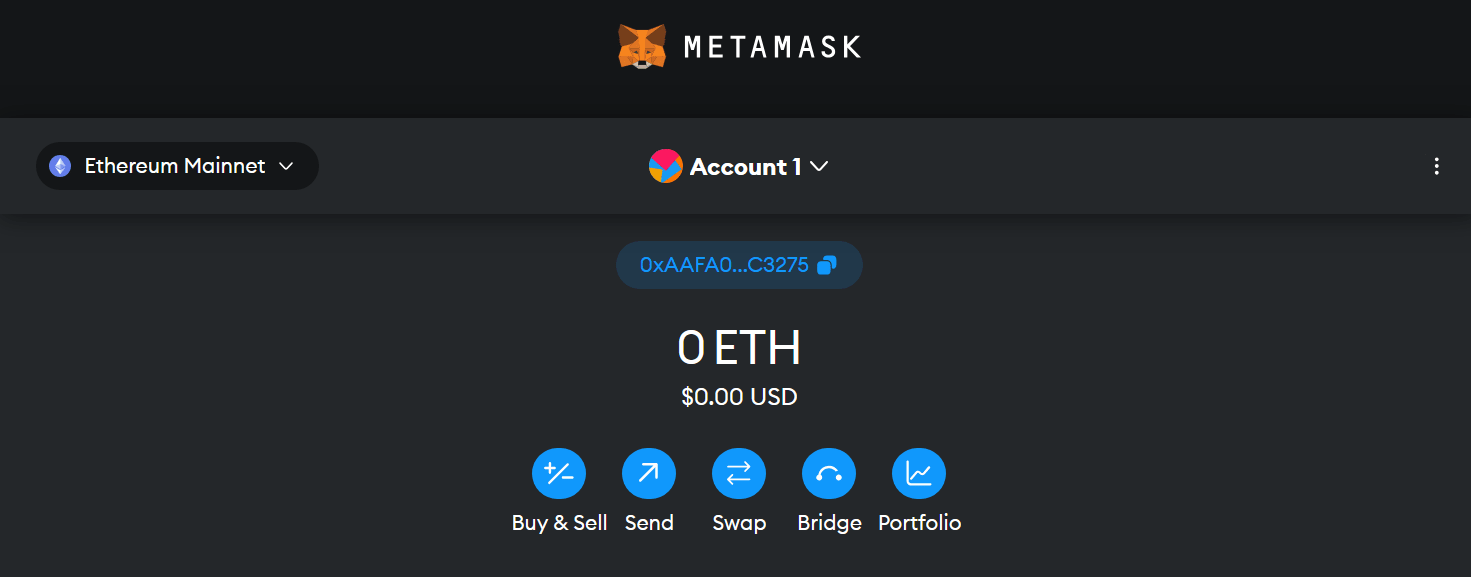Expand the chevron next to Account 1
The image size is (1471, 577).
[819, 167]
